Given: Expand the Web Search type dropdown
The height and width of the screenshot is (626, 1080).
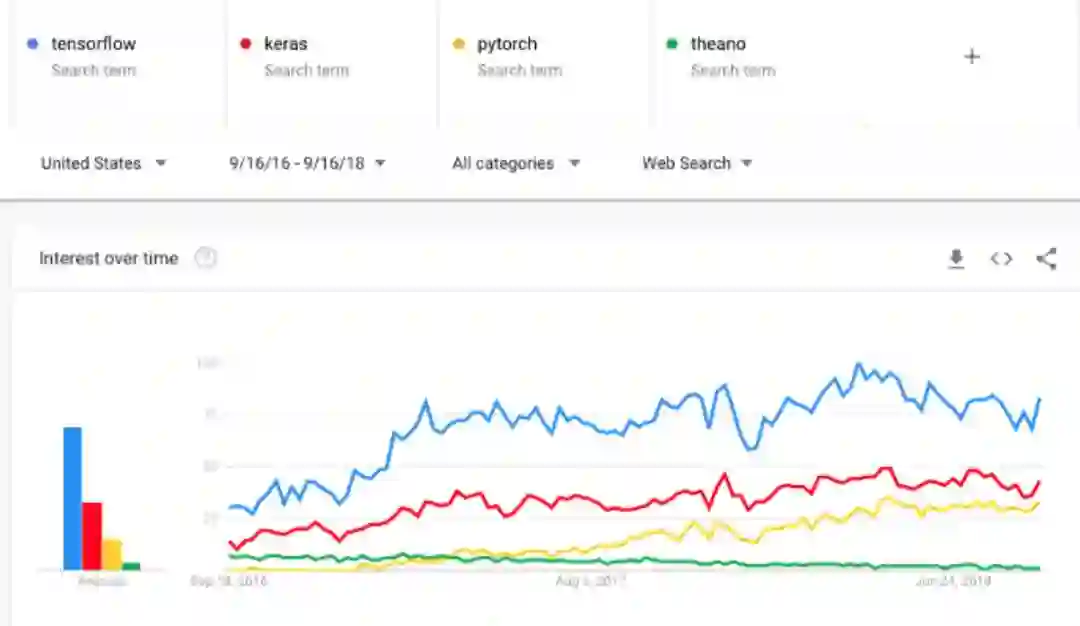Looking at the screenshot, I should (697, 163).
